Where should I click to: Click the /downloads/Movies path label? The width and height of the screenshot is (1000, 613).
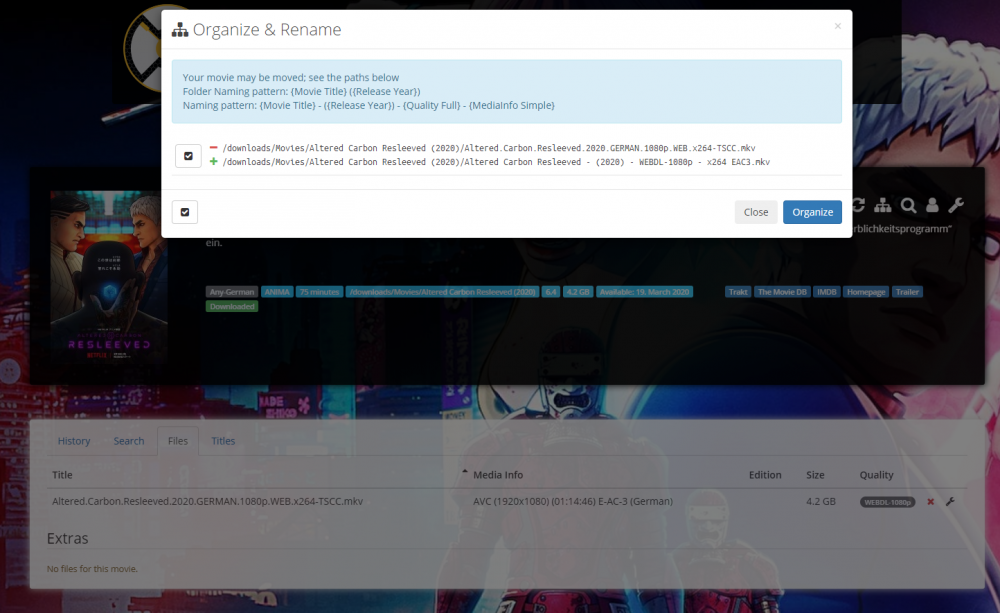coord(443,292)
